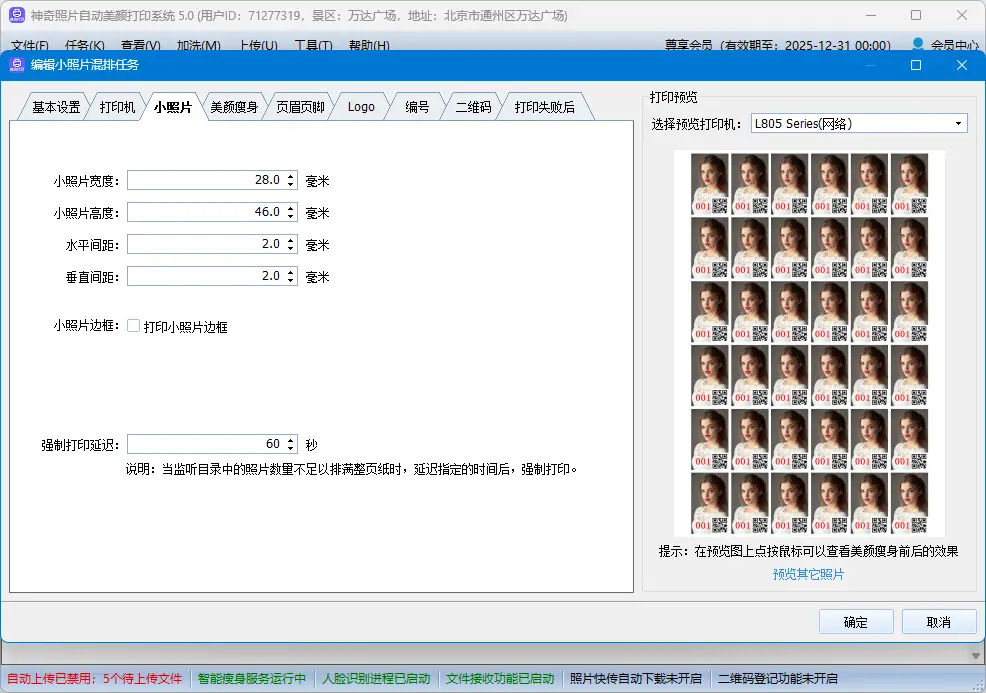Maximize the edit task dialog window
This screenshot has width=986, height=693.
click(915, 65)
